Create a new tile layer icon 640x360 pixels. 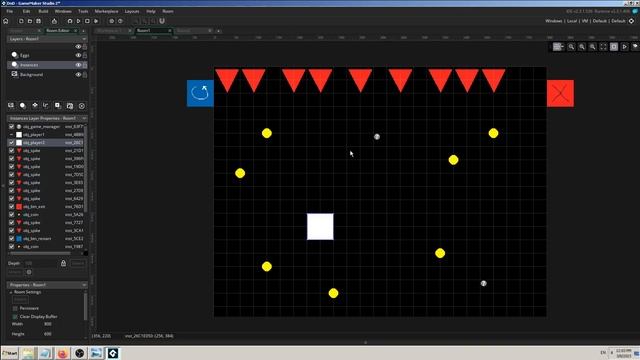coord(35,106)
